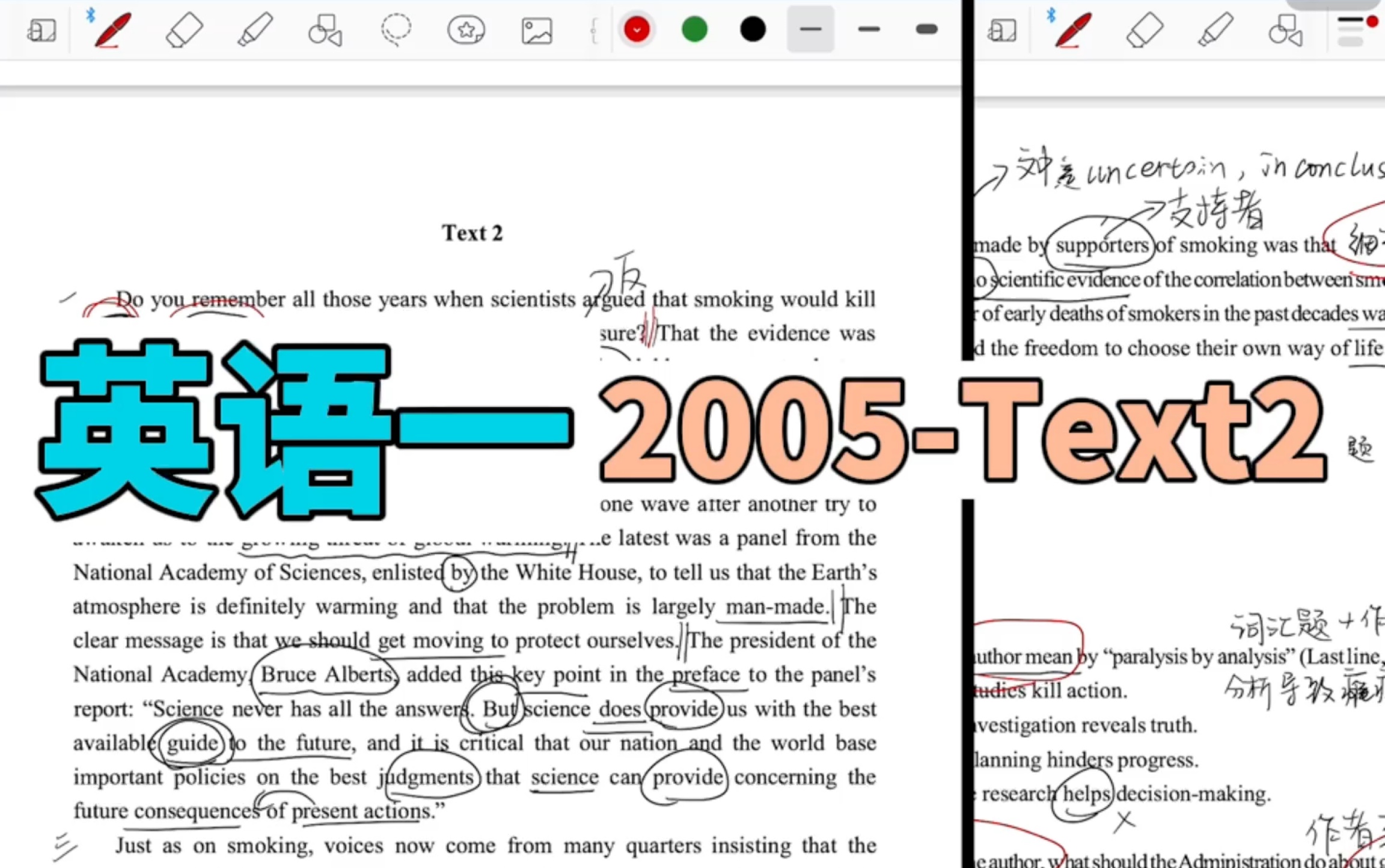The height and width of the screenshot is (868, 1385).
Task: Open the sticker/favorites tool
Action: (466, 29)
